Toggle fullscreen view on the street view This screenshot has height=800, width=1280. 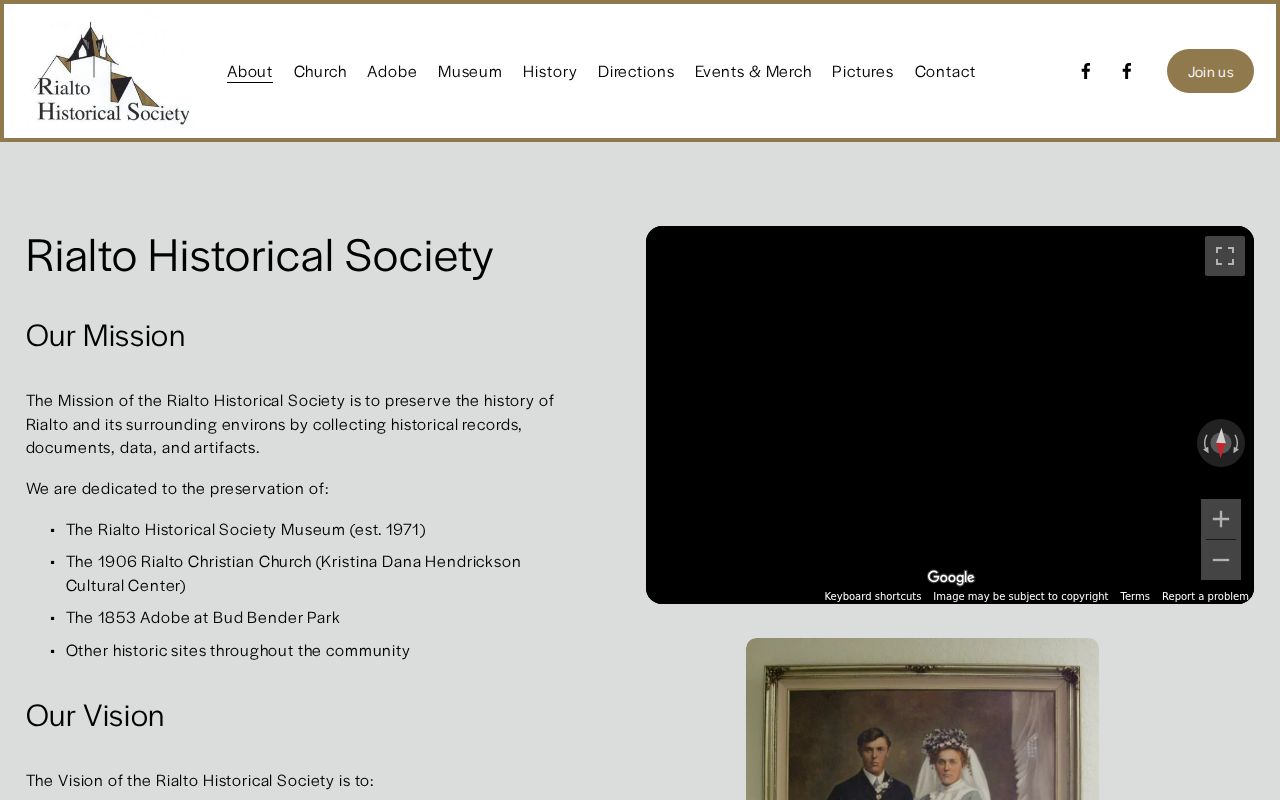coord(1225,256)
